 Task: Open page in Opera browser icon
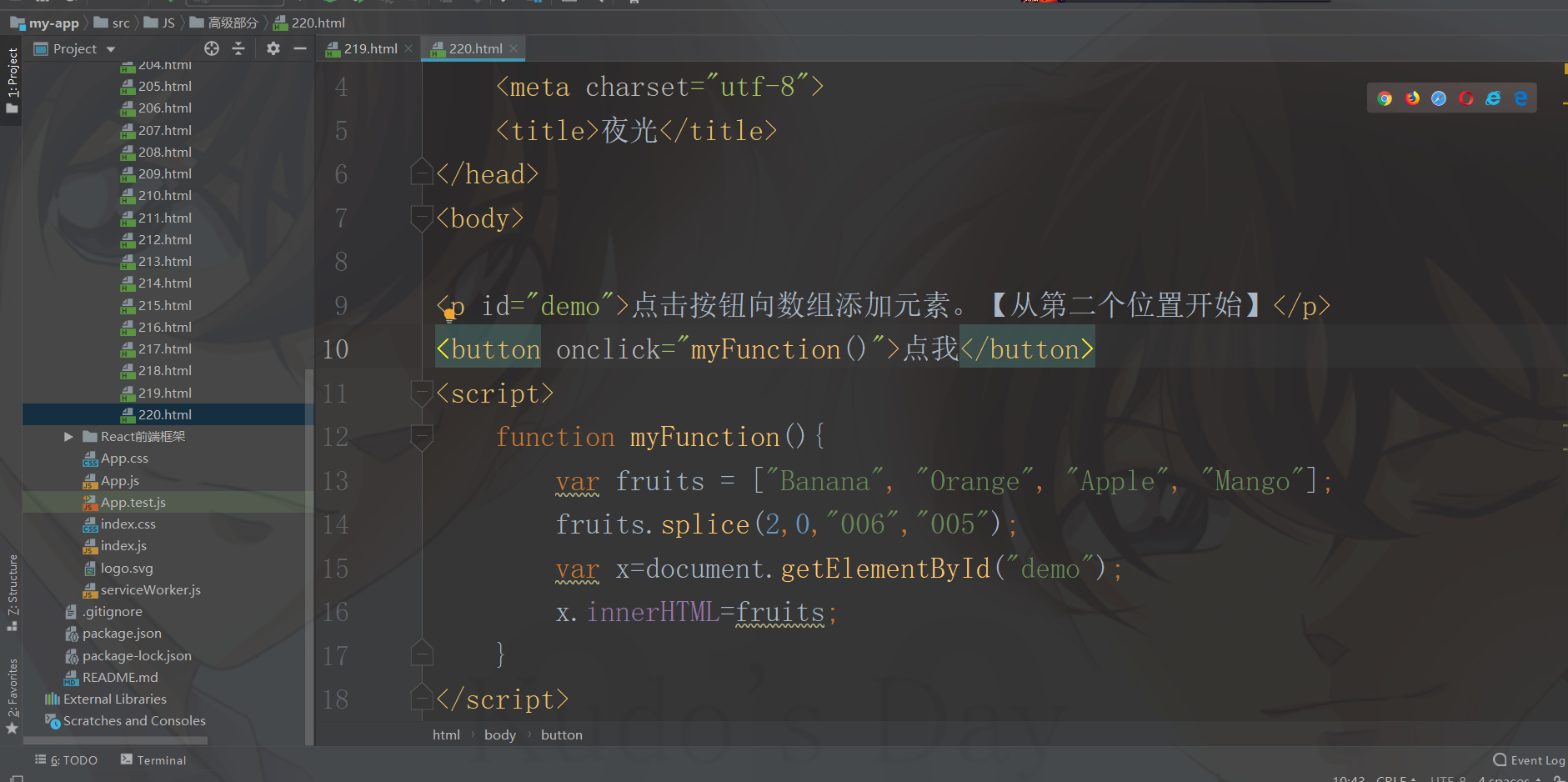[1466, 98]
